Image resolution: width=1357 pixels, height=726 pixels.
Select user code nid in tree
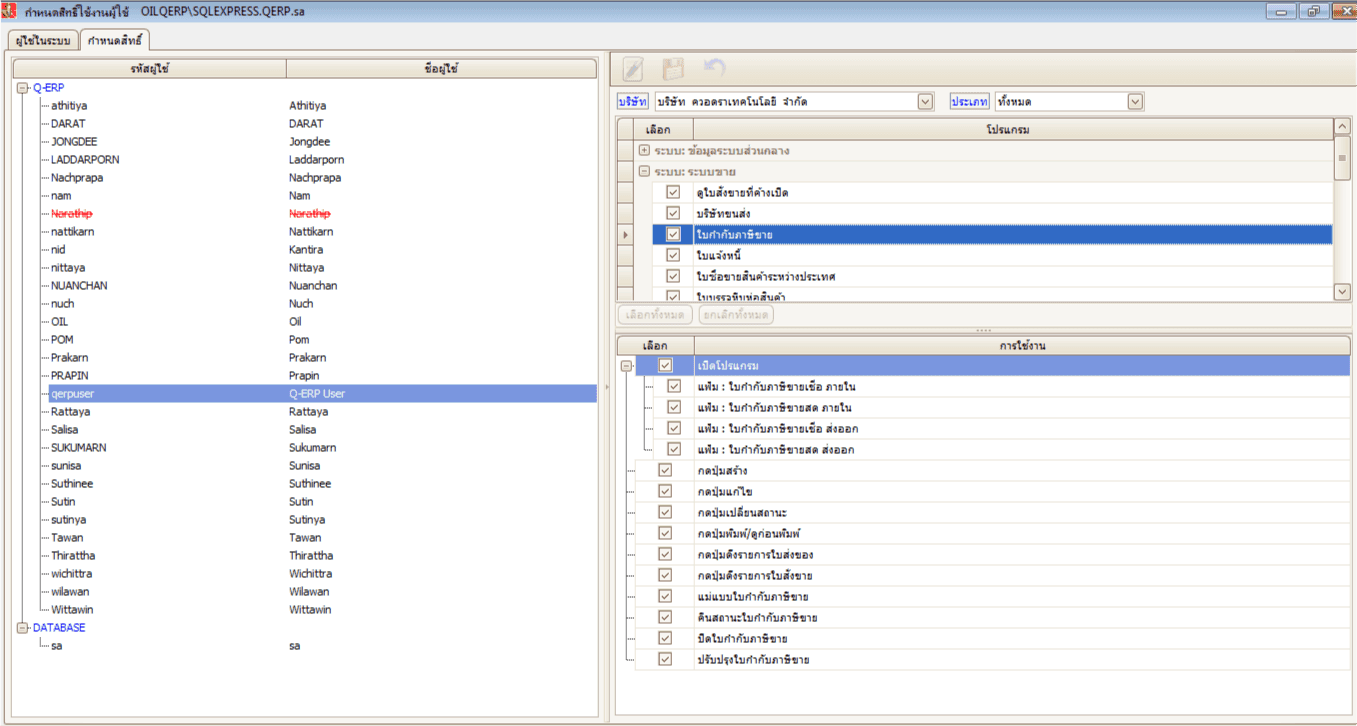58,250
